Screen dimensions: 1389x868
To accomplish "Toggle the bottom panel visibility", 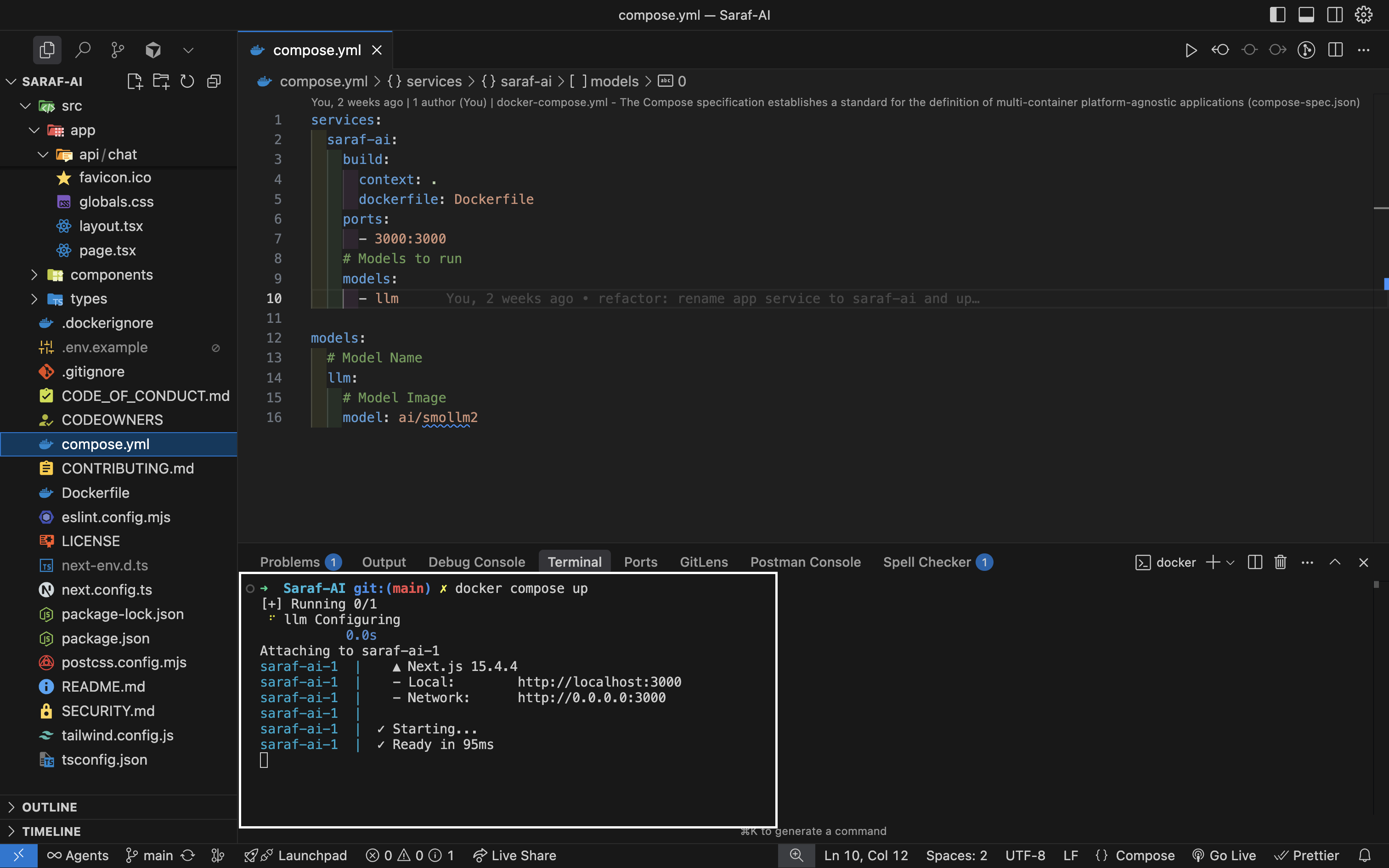I will (x=1306, y=15).
